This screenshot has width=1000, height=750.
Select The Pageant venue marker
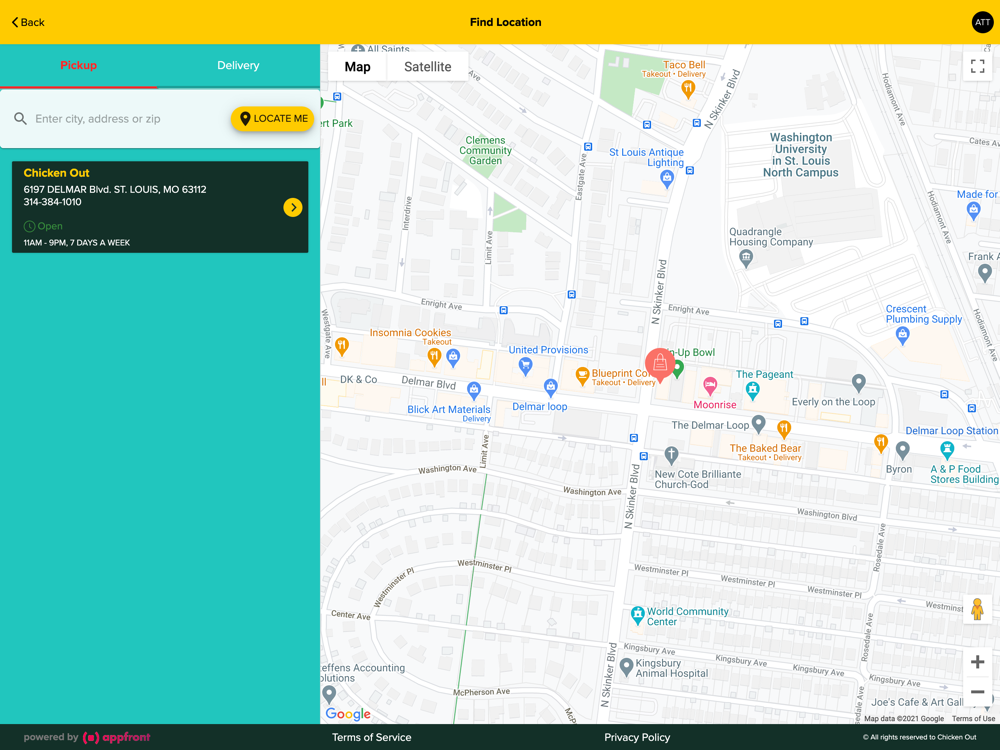(x=753, y=390)
